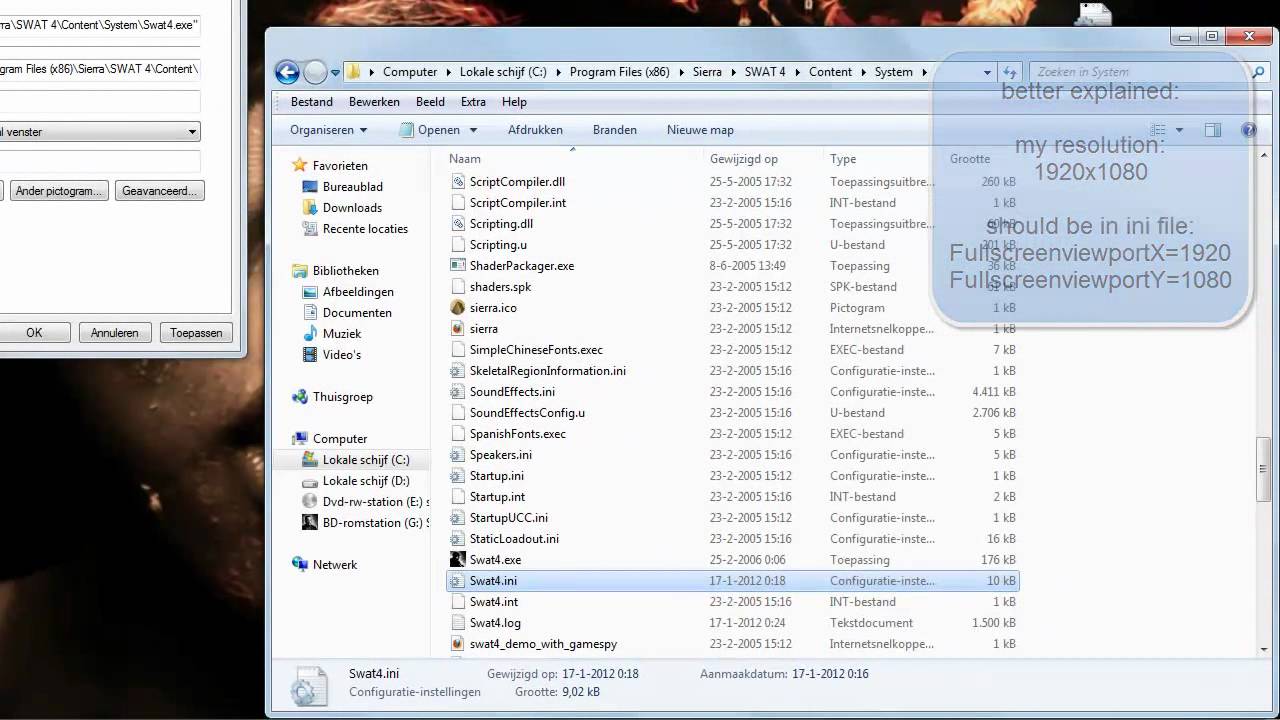Expand the Organiseren dropdown menu
Image resolution: width=1280 pixels, height=720 pixels.
(328, 130)
